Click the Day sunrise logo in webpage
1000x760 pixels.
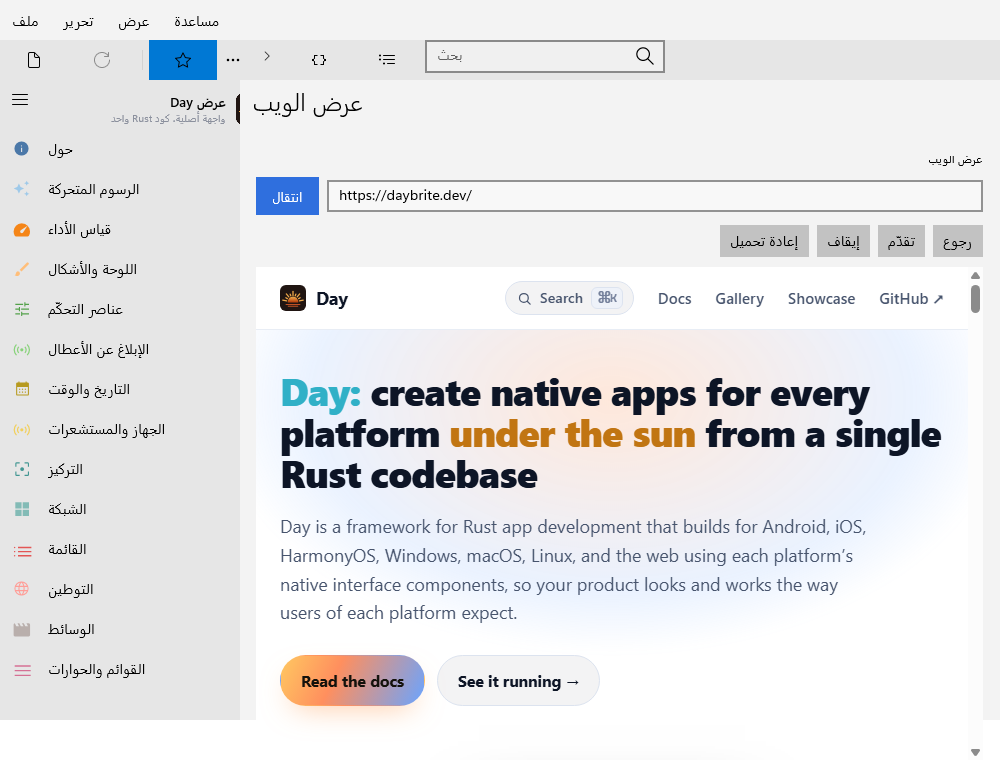pyautogui.click(x=293, y=298)
